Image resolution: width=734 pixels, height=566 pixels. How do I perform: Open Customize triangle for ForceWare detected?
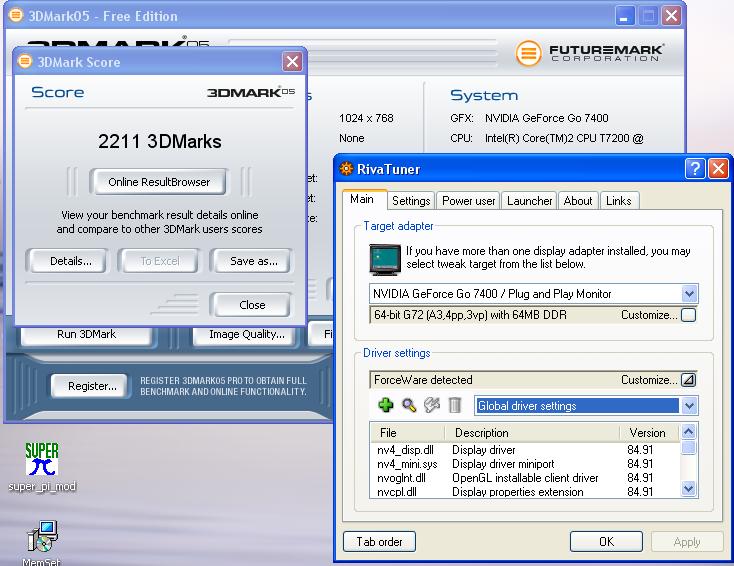[x=688, y=380]
